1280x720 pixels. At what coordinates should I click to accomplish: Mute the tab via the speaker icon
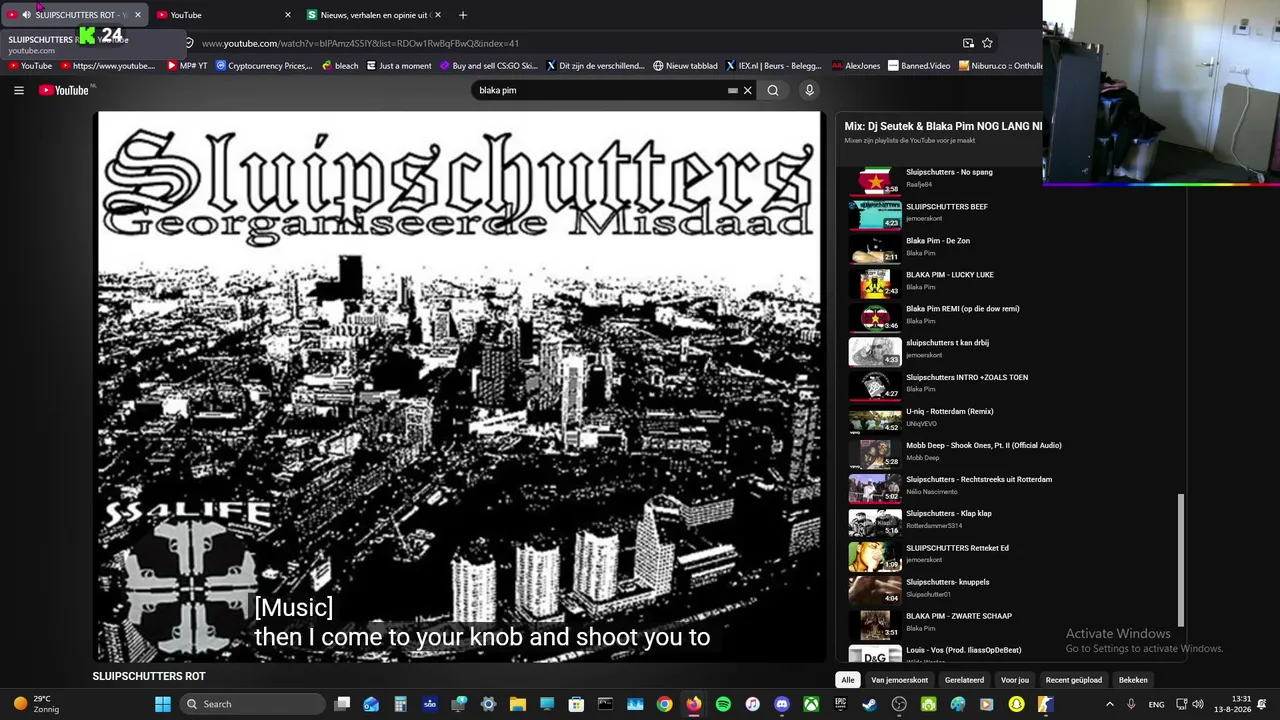(x=26, y=15)
